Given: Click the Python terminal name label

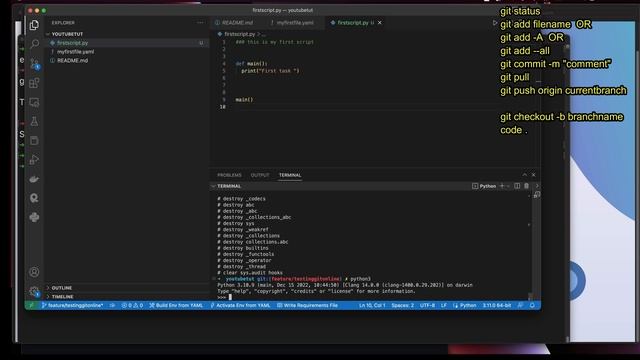Looking at the screenshot, I should (x=484, y=186).
